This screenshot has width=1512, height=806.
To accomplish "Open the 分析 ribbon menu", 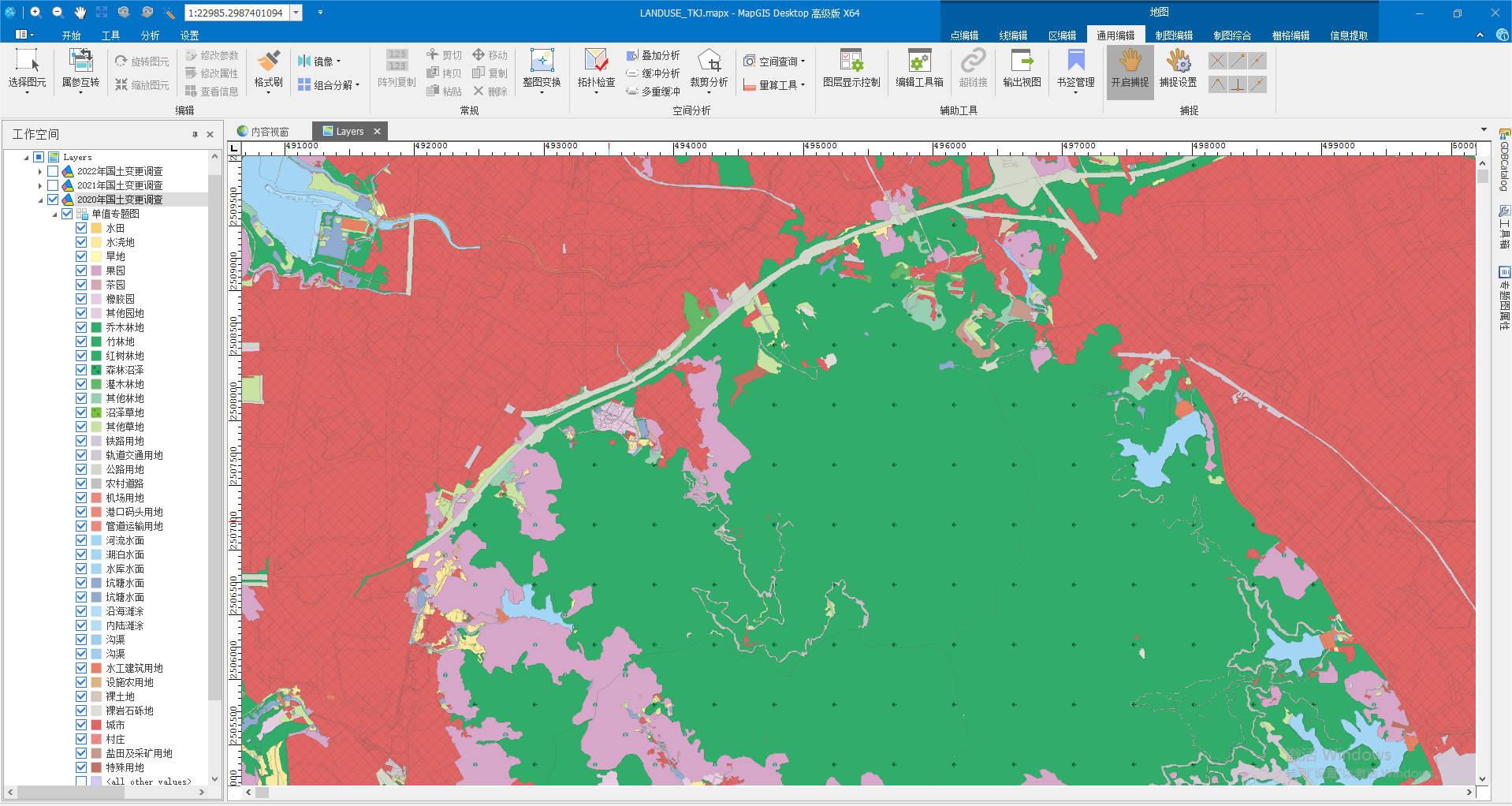I will 150,35.
